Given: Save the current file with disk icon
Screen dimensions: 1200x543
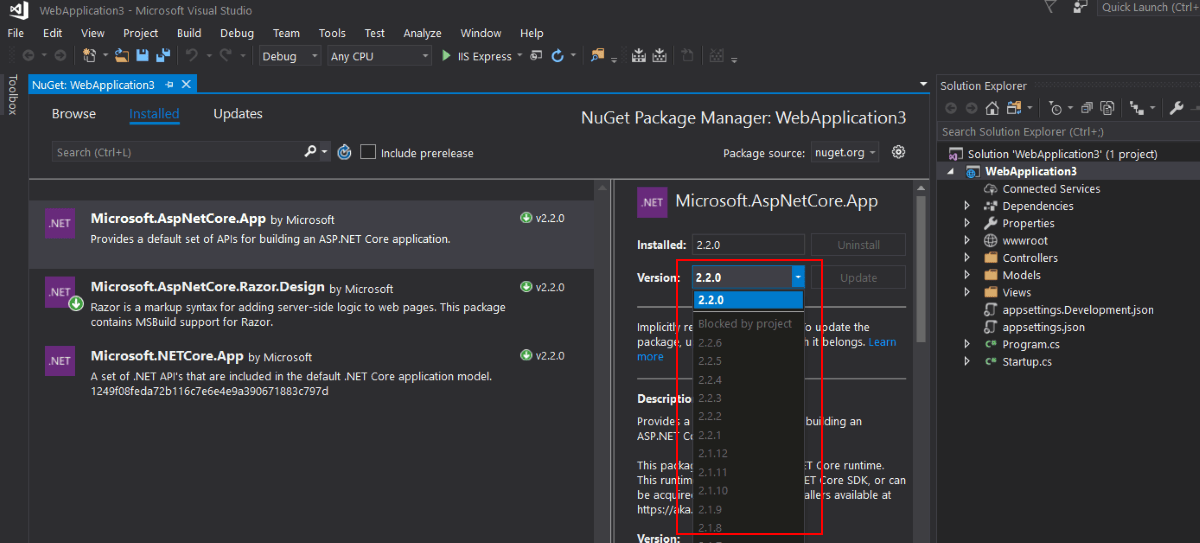Looking at the screenshot, I should [141, 56].
